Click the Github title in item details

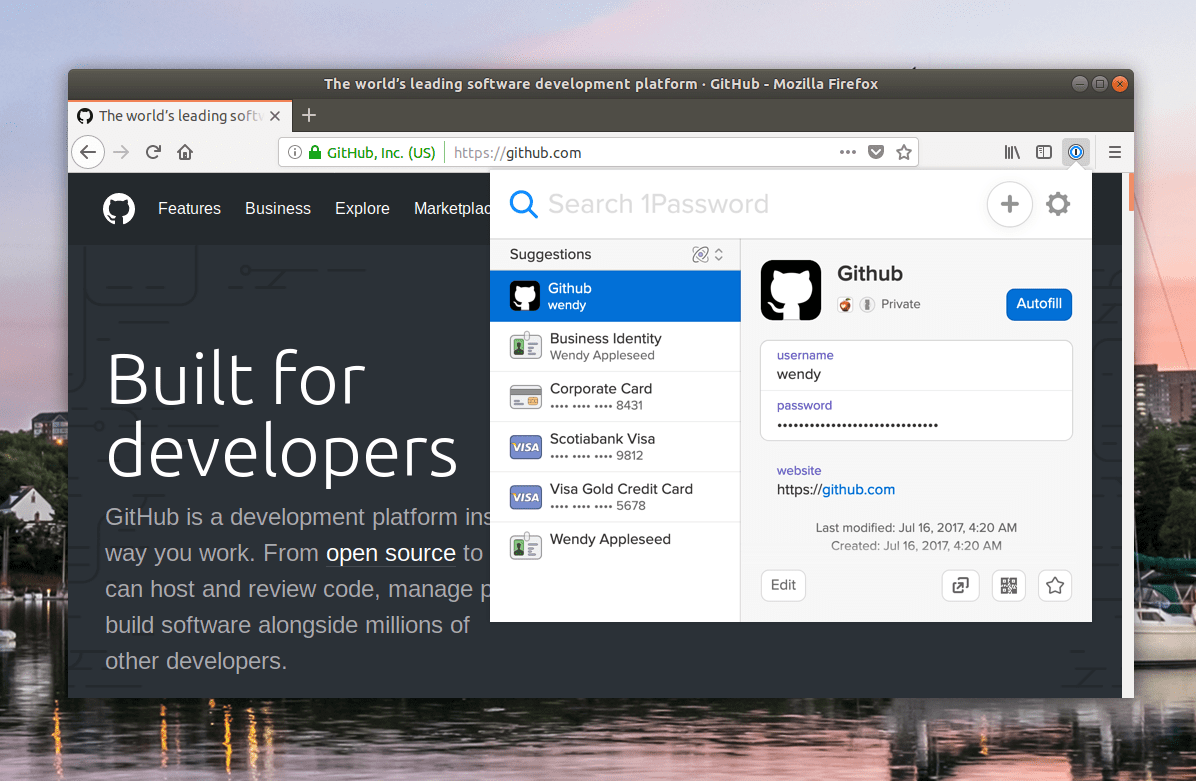[x=870, y=273]
